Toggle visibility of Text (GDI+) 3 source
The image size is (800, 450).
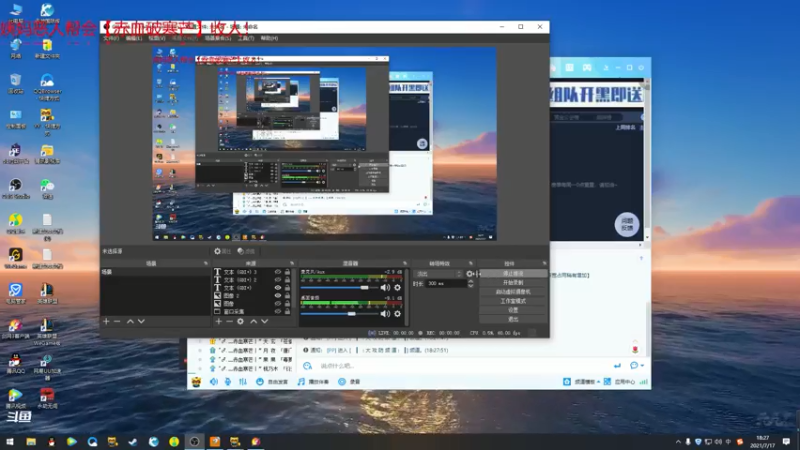[x=278, y=272]
